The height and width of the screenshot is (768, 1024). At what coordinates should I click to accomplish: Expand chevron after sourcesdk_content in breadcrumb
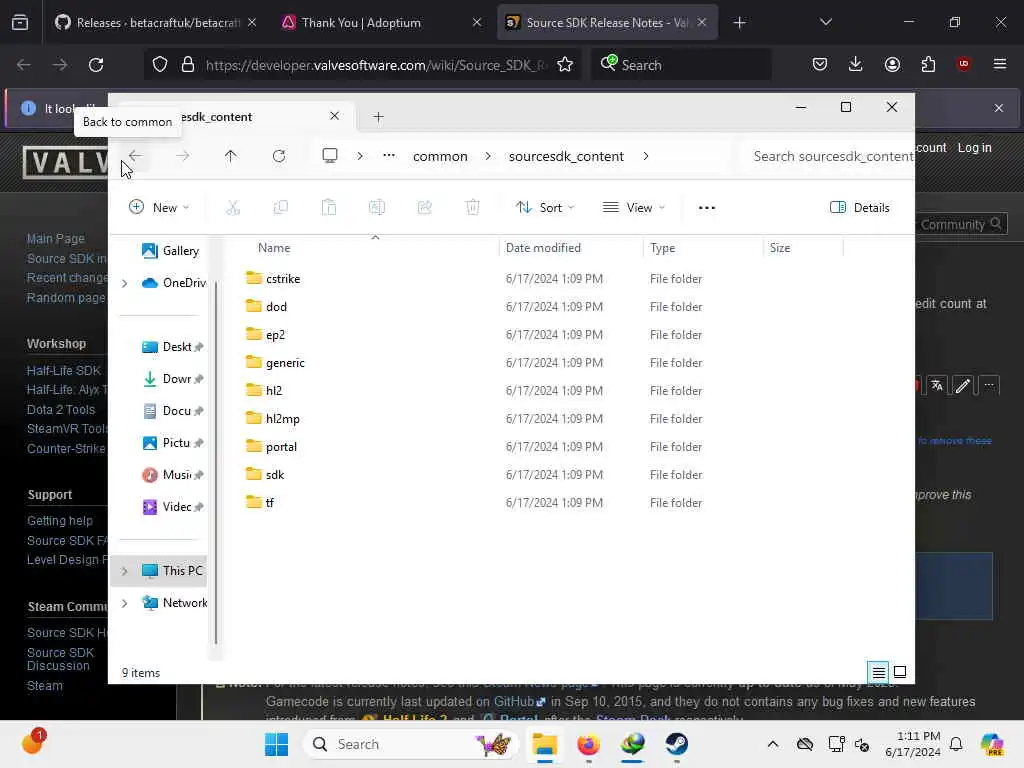coord(645,156)
